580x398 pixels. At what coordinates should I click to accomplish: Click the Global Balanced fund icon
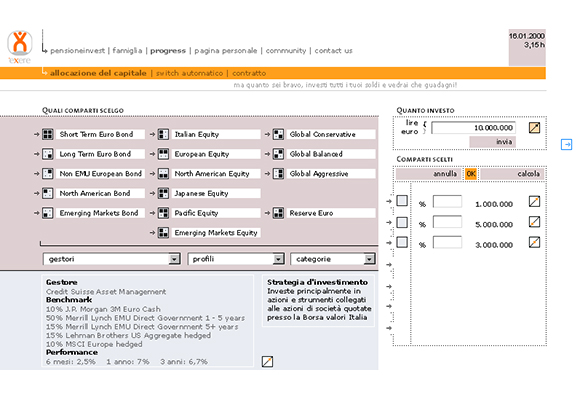(278, 154)
